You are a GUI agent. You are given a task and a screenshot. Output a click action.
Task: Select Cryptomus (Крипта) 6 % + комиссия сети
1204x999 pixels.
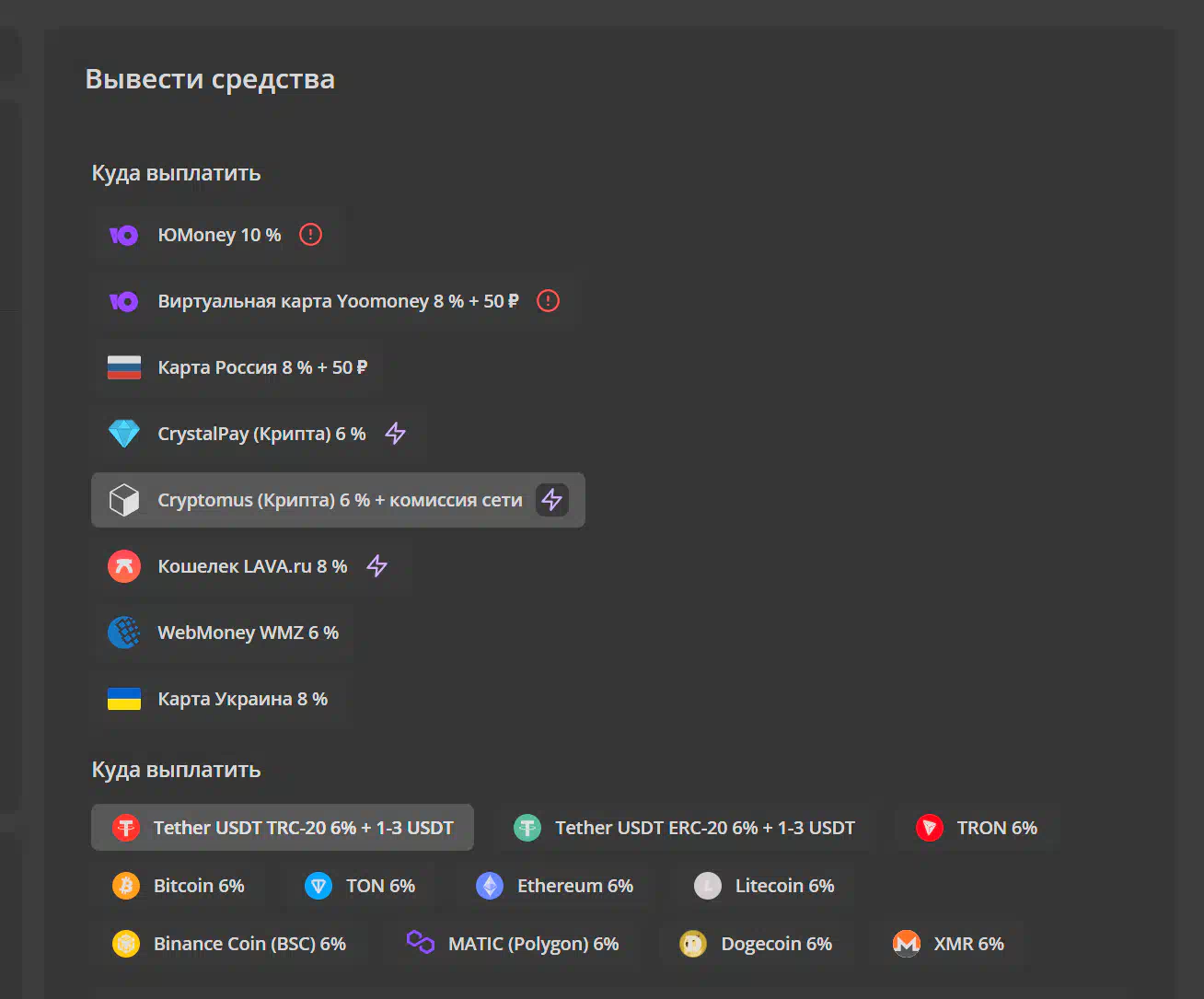pyautogui.click(x=338, y=500)
